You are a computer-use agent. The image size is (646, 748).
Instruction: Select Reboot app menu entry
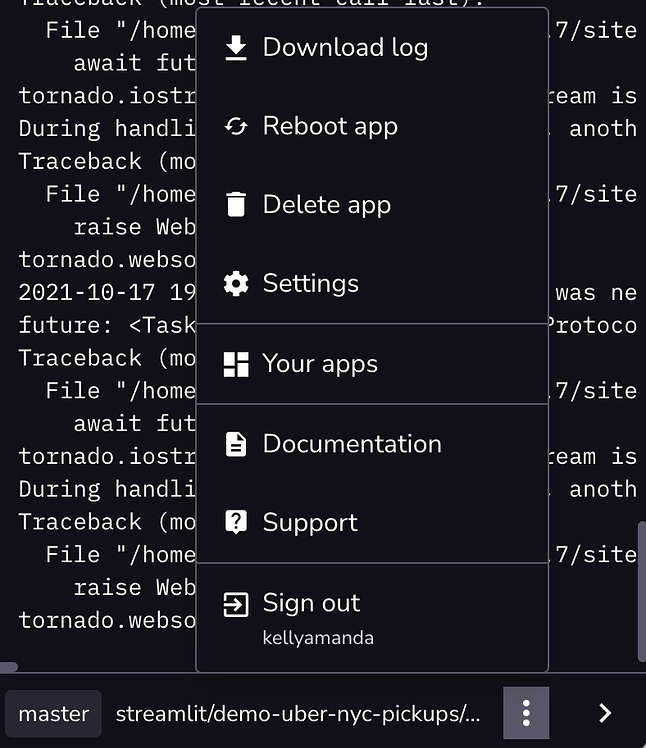click(x=330, y=126)
